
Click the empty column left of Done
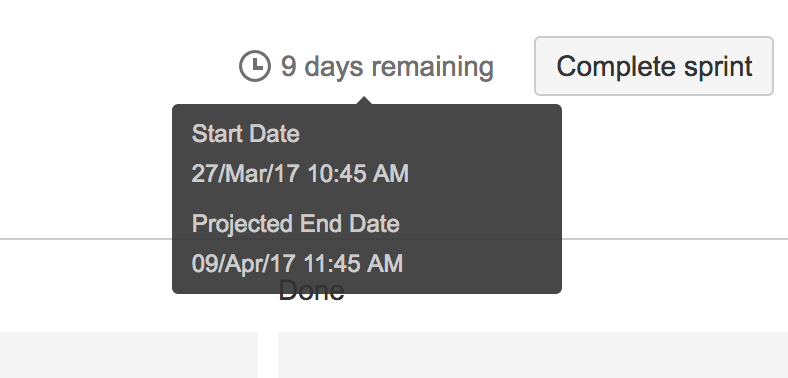tap(129, 355)
